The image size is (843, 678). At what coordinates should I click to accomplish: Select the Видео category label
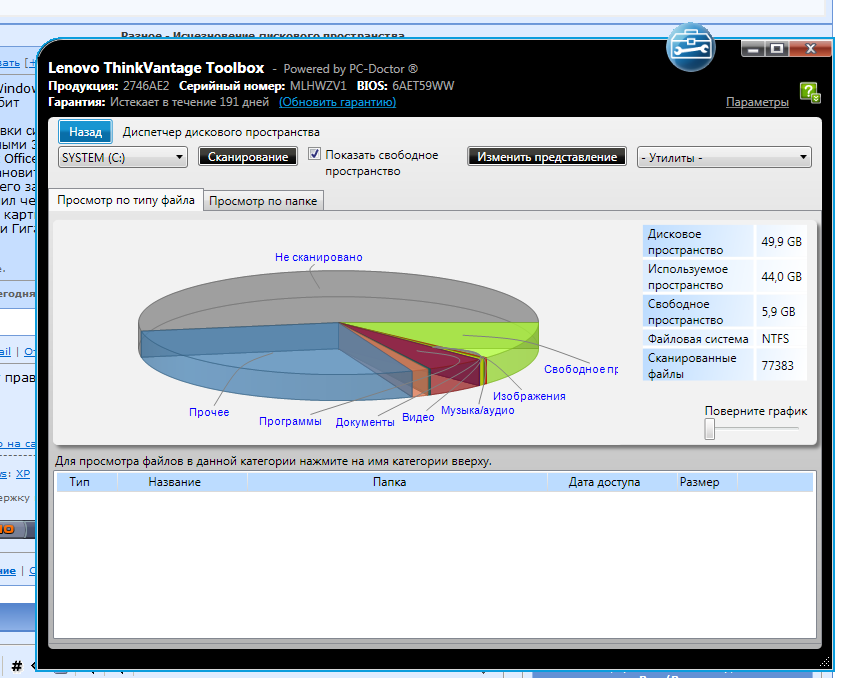point(418,417)
